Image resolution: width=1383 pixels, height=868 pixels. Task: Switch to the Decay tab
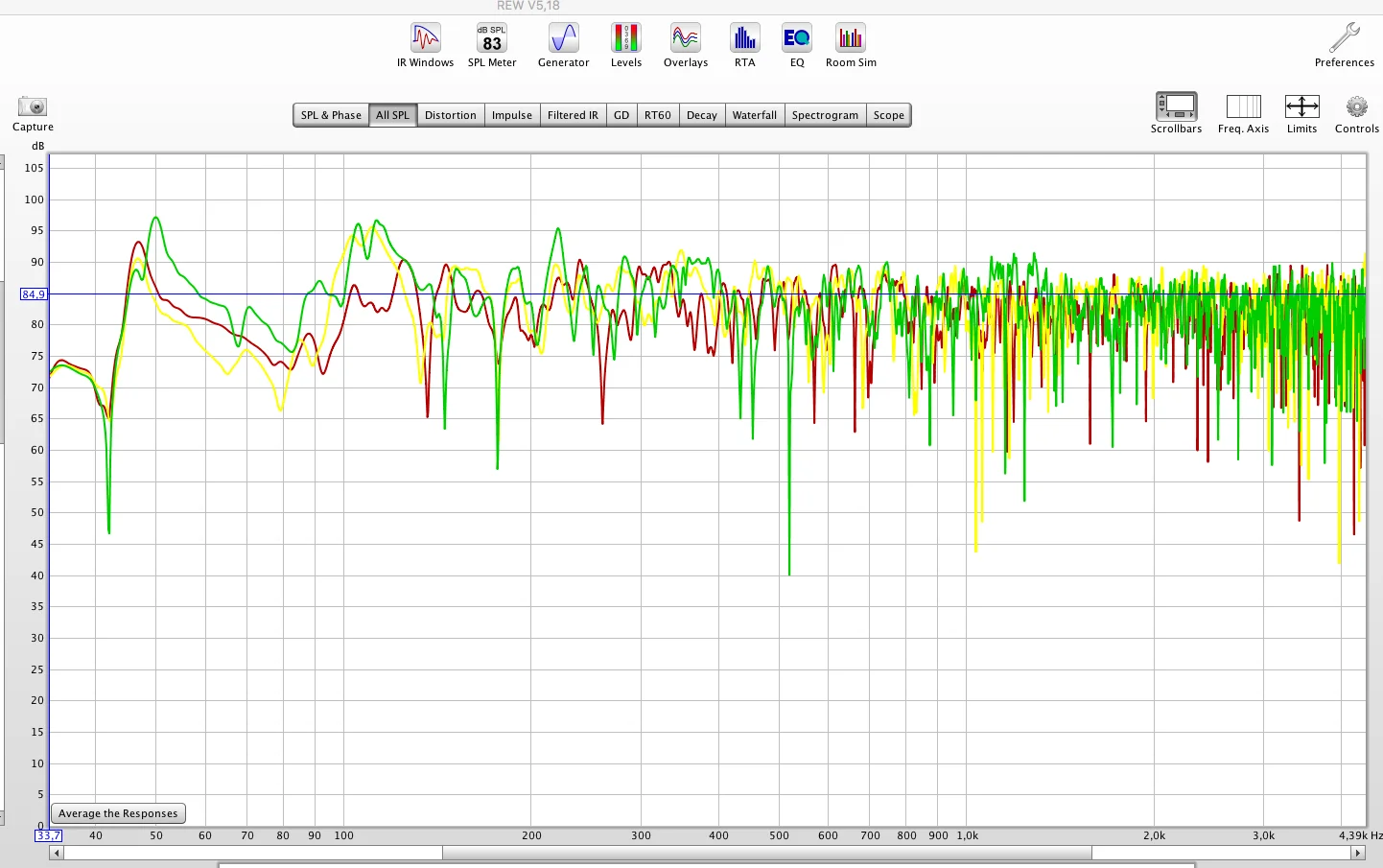click(702, 115)
